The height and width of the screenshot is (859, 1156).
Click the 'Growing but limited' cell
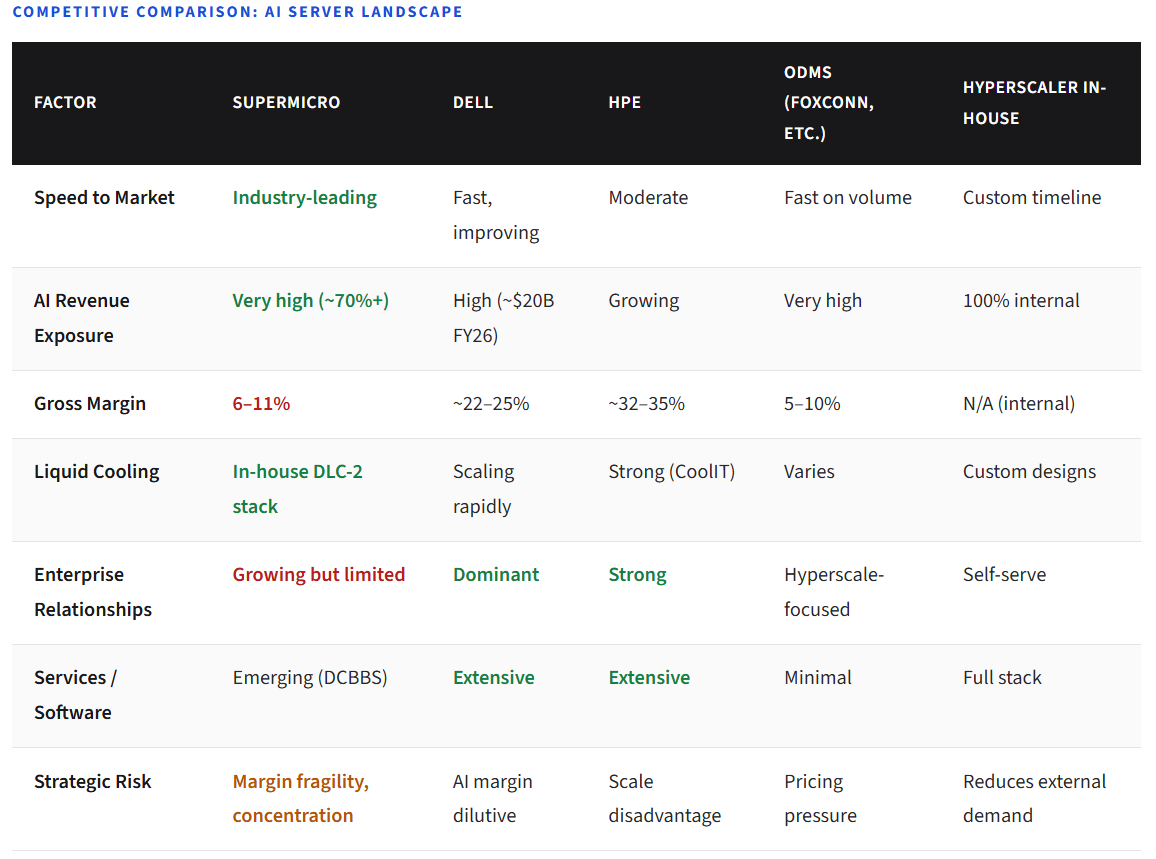point(318,575)
